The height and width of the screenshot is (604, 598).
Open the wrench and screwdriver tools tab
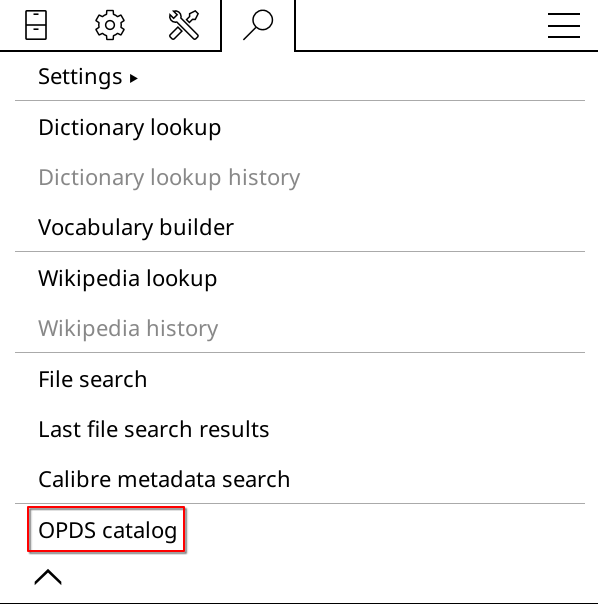(x=184, y=25)
